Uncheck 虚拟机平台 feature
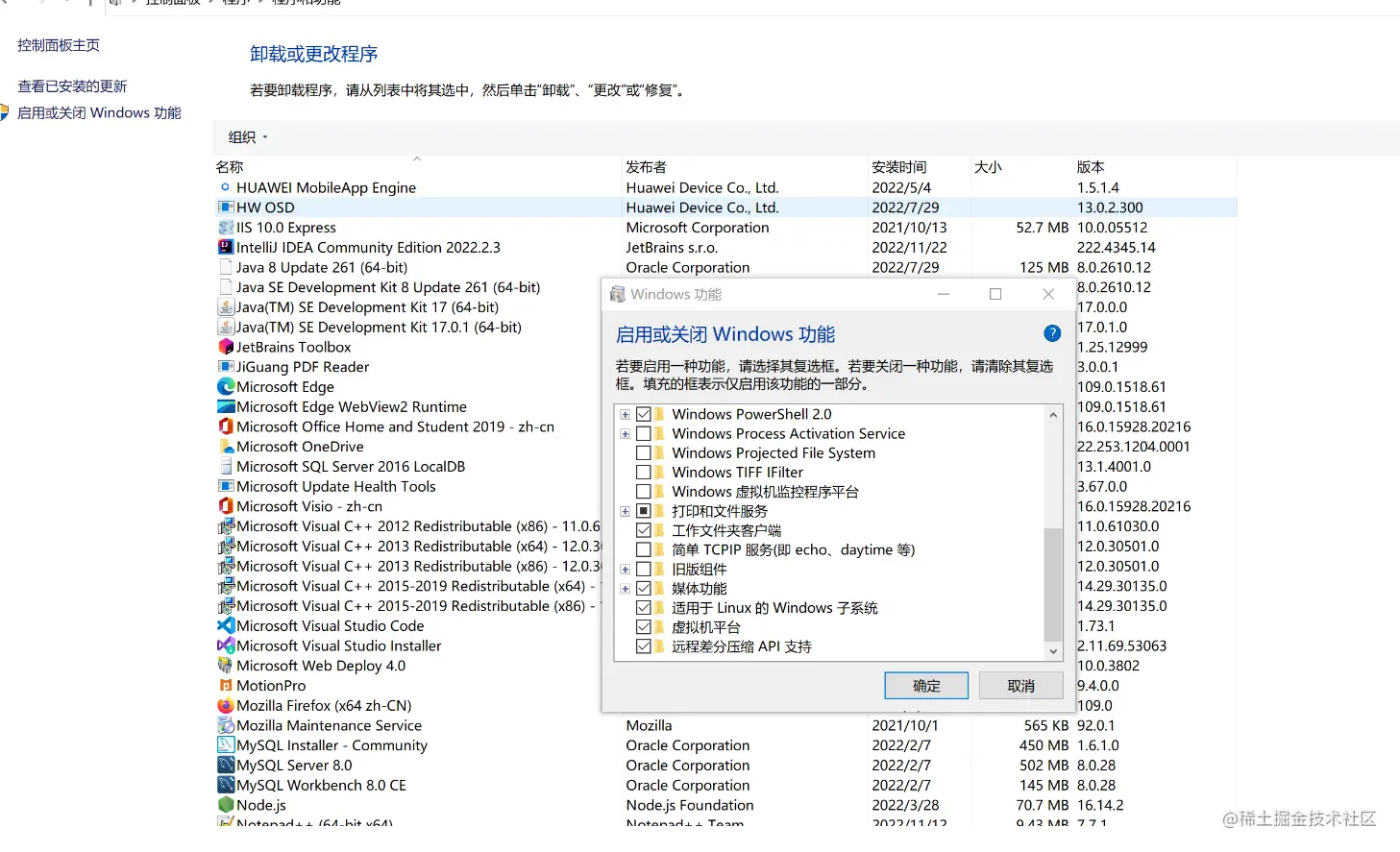This screenshot has height=852, width=1400. [x=644, y=627]
